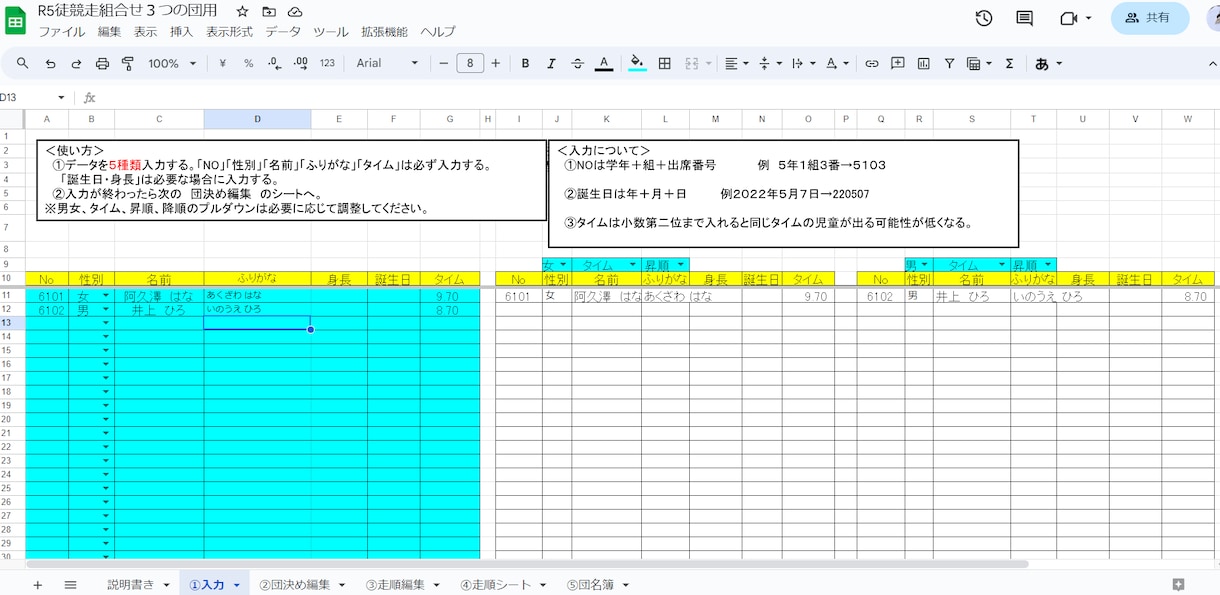
Task: Open the 表示形式 menu
Action: click(x=230, y=32)
